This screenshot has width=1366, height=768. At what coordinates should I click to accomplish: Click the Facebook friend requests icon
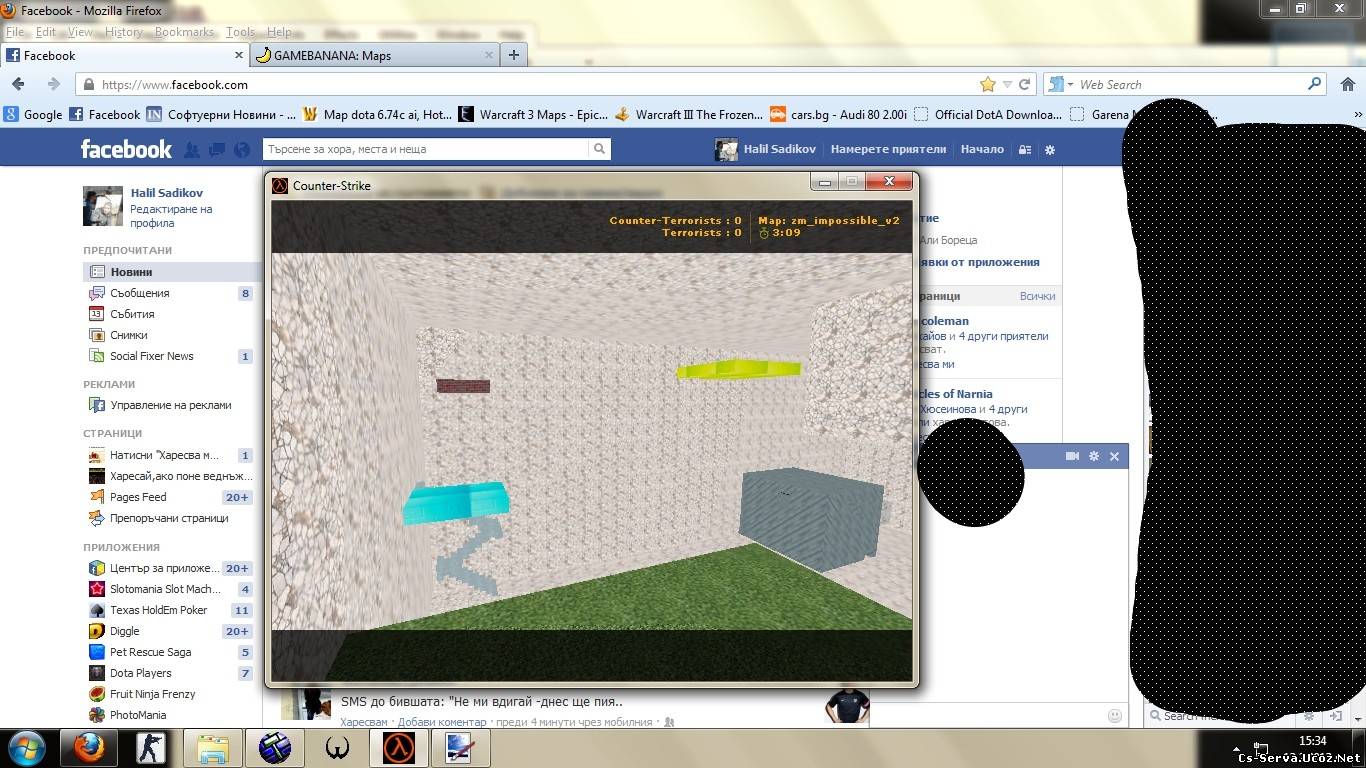click(192, 150)
